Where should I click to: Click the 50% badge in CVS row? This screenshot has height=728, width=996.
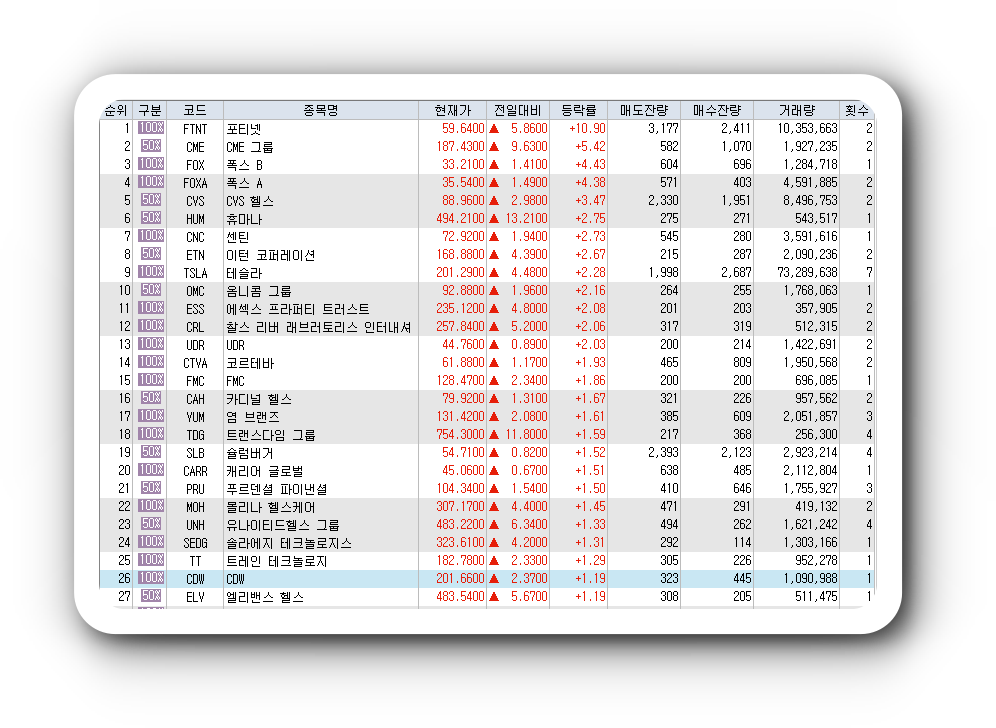[151, 199]
